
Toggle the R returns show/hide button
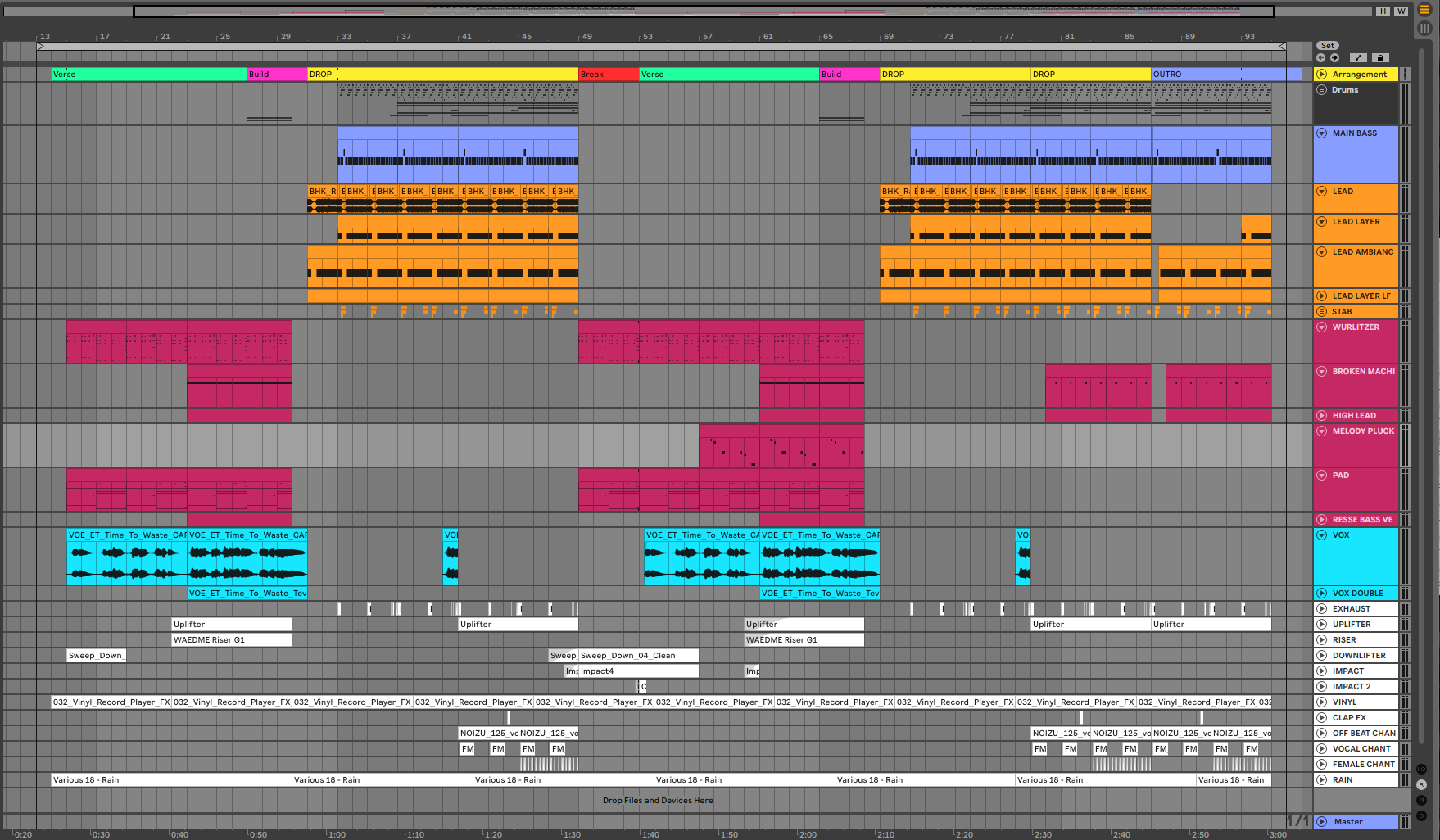(1421, 785)
